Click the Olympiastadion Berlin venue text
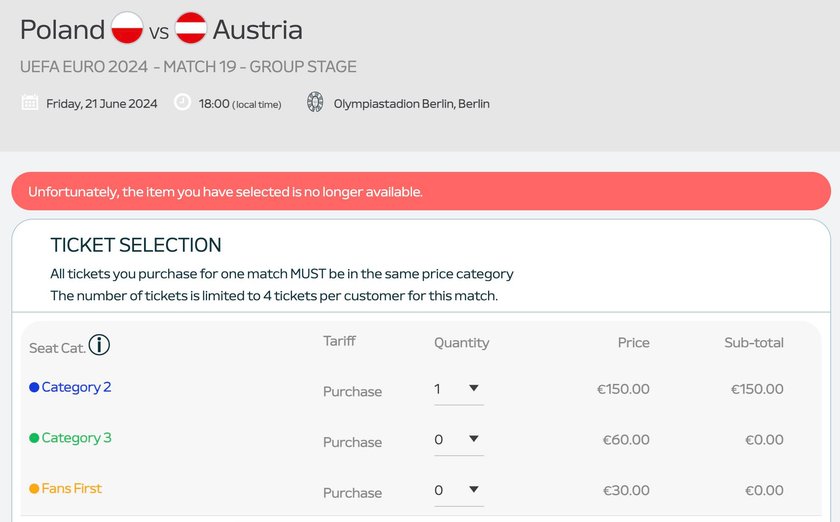 [411, 103]
